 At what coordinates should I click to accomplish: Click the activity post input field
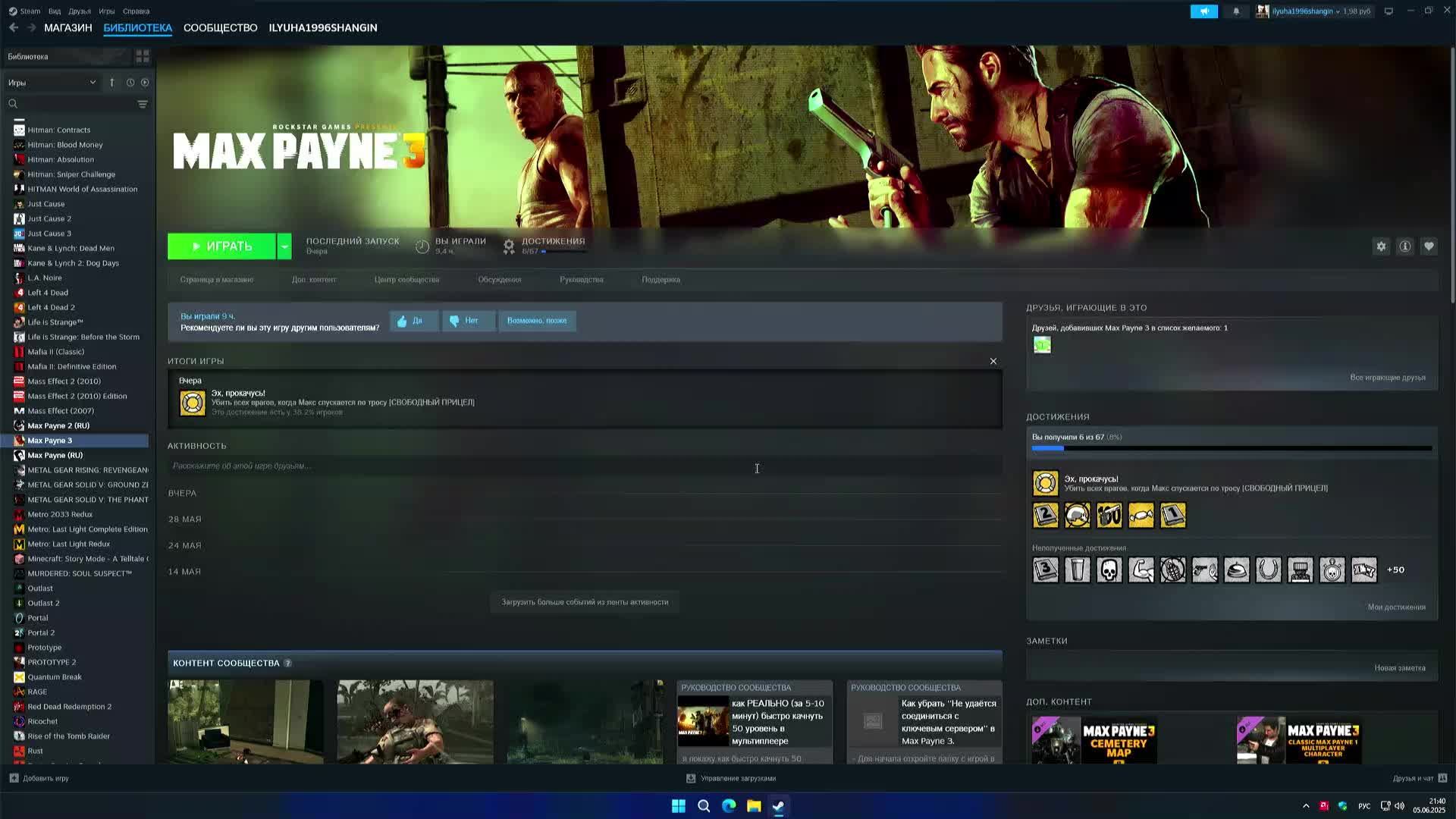pos(585,466)
